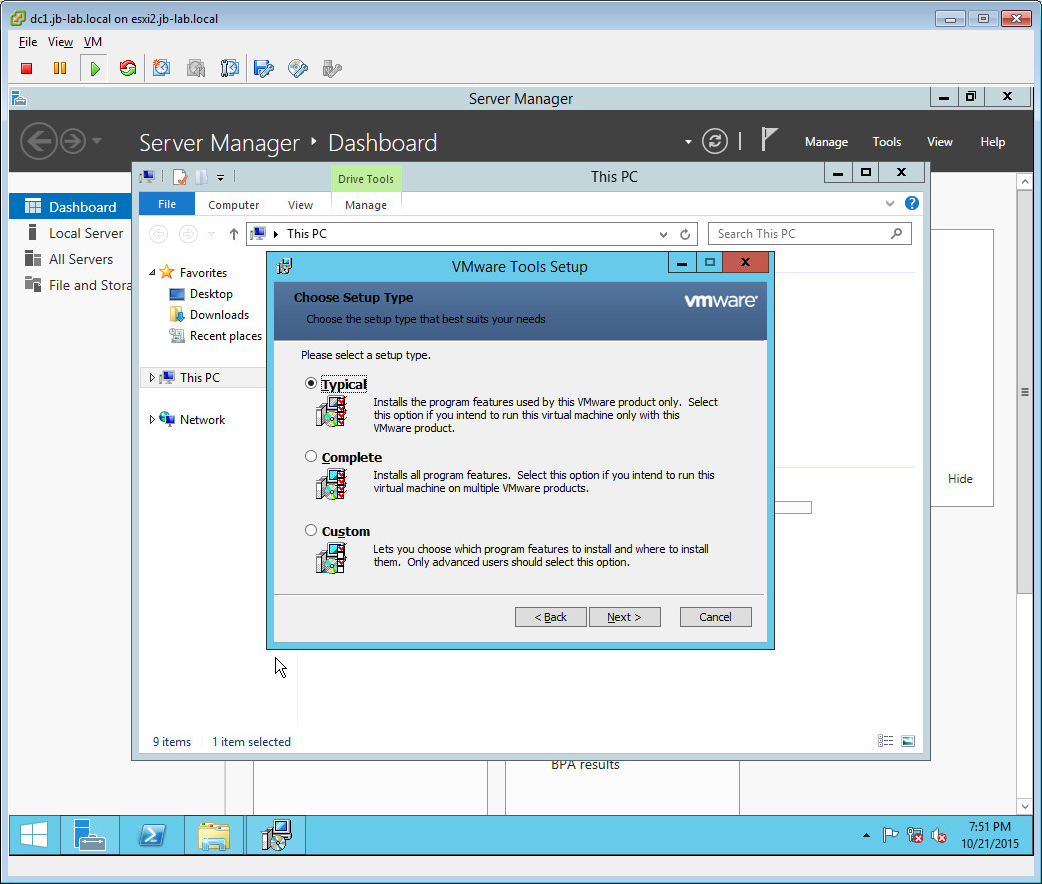Click Next in VMware Tools Setup
This screenshot has height=884, width=1042.
pyautogui.click(x=624, y=617)
